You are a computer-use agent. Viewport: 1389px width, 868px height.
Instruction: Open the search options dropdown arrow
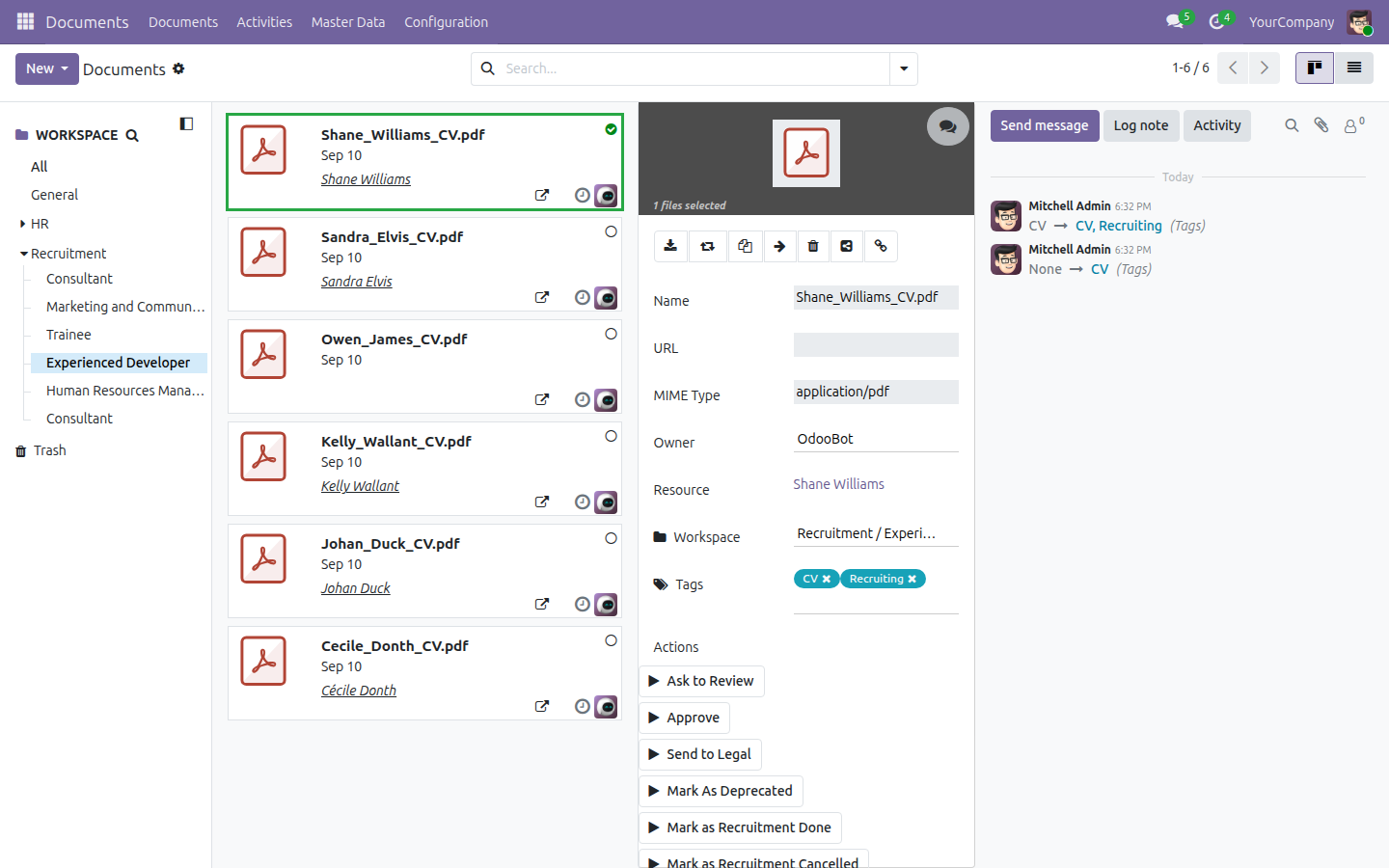pyautogui.click(x=904, y=68)
